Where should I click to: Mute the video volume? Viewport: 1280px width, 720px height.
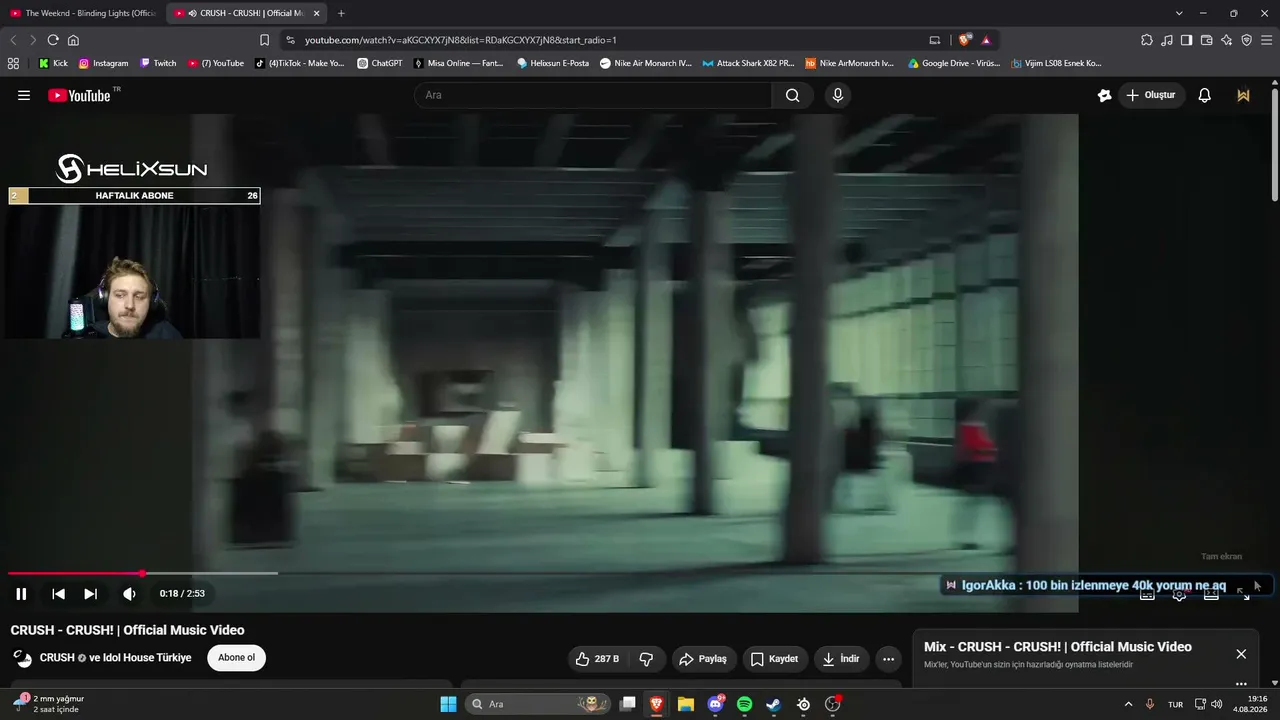(x=129, y=594)
